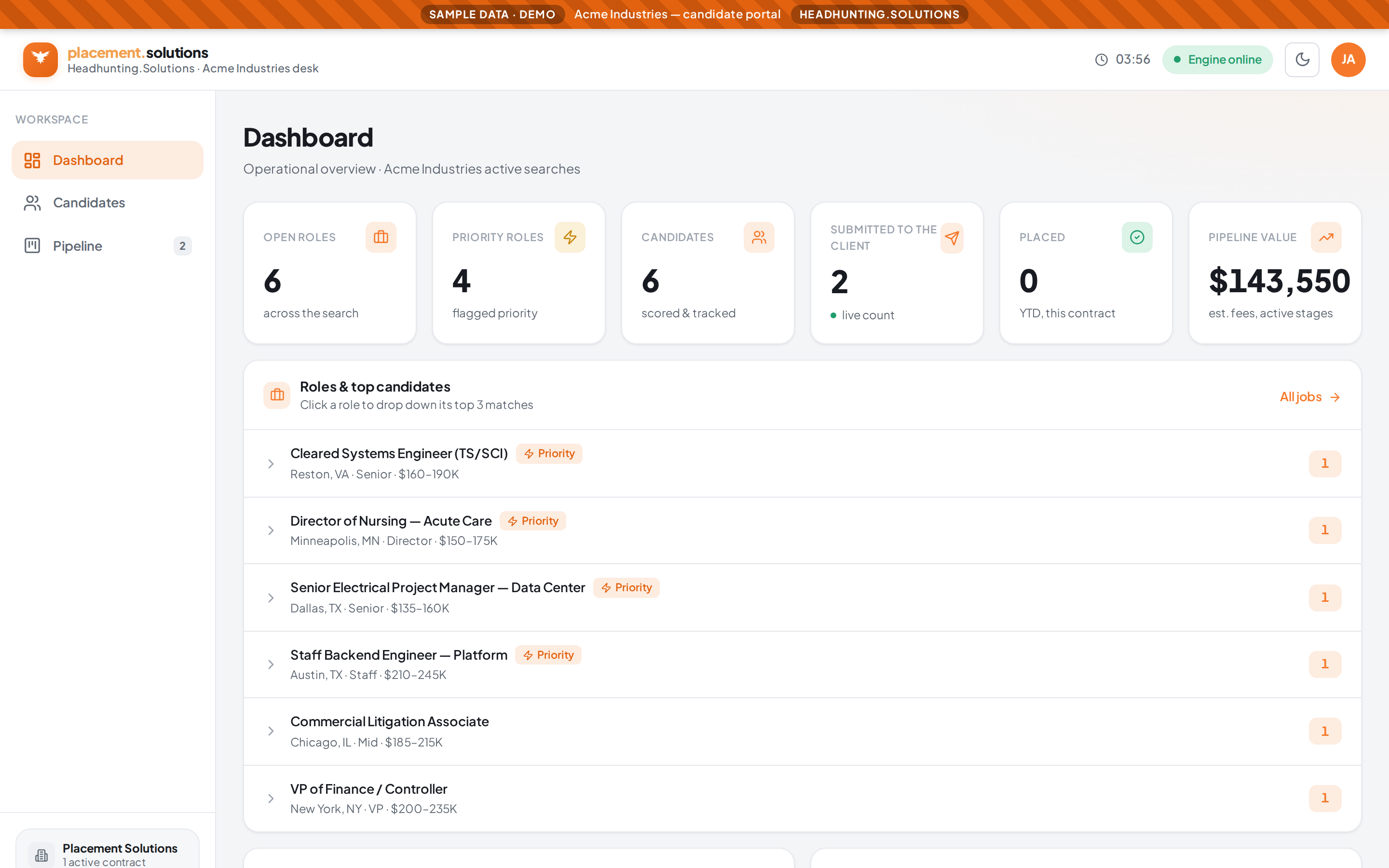The height and width of the screenshot is (868, 1389).
Task: Expand the Senior Electrical Project Manager role
Action: (803, 597)
